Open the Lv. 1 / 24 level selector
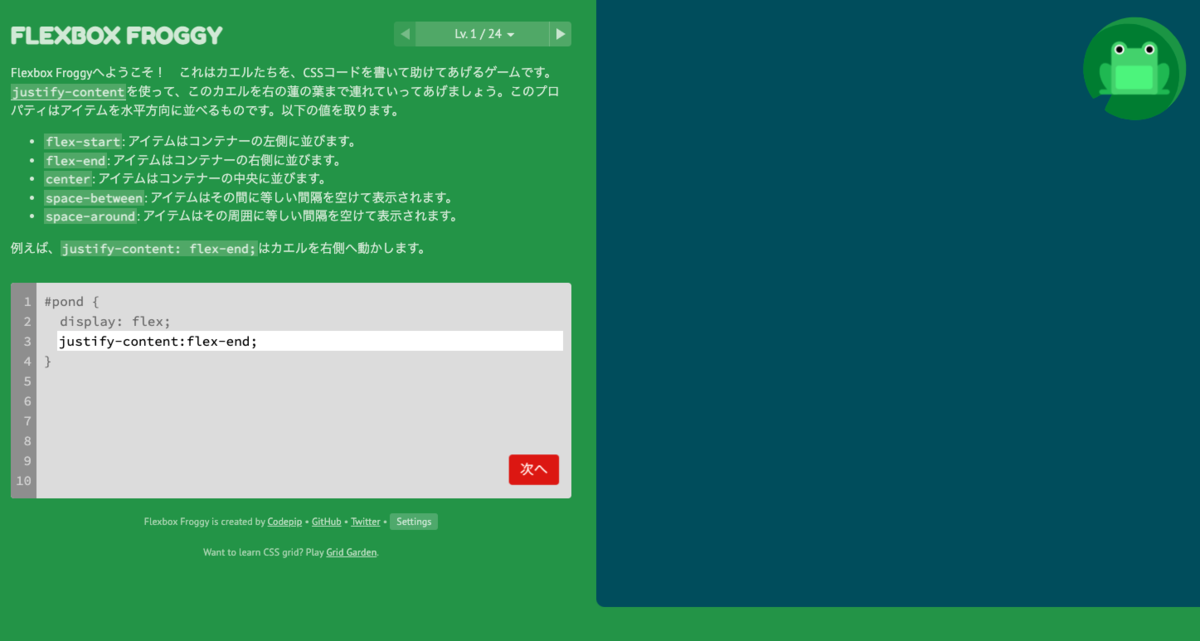 tap(483, 34)
